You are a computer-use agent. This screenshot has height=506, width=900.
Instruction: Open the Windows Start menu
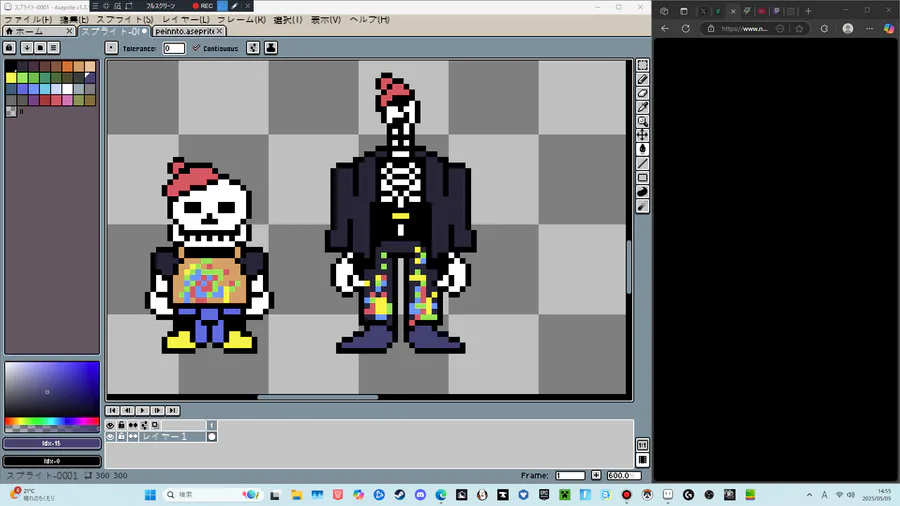pyautogui.click(x=150, y=495)
